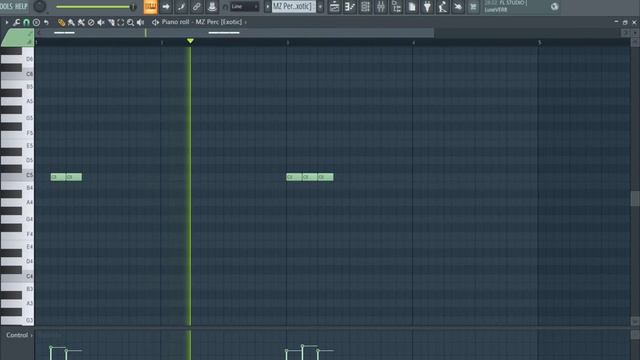Toggle the orange countdown-before-recording button
Screen dimensions: 640x360
coord(151,7)
